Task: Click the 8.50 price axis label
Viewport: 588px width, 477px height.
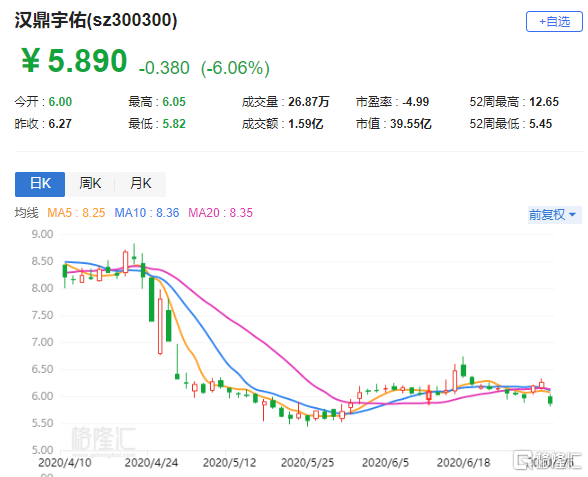Action: (42, 261)
